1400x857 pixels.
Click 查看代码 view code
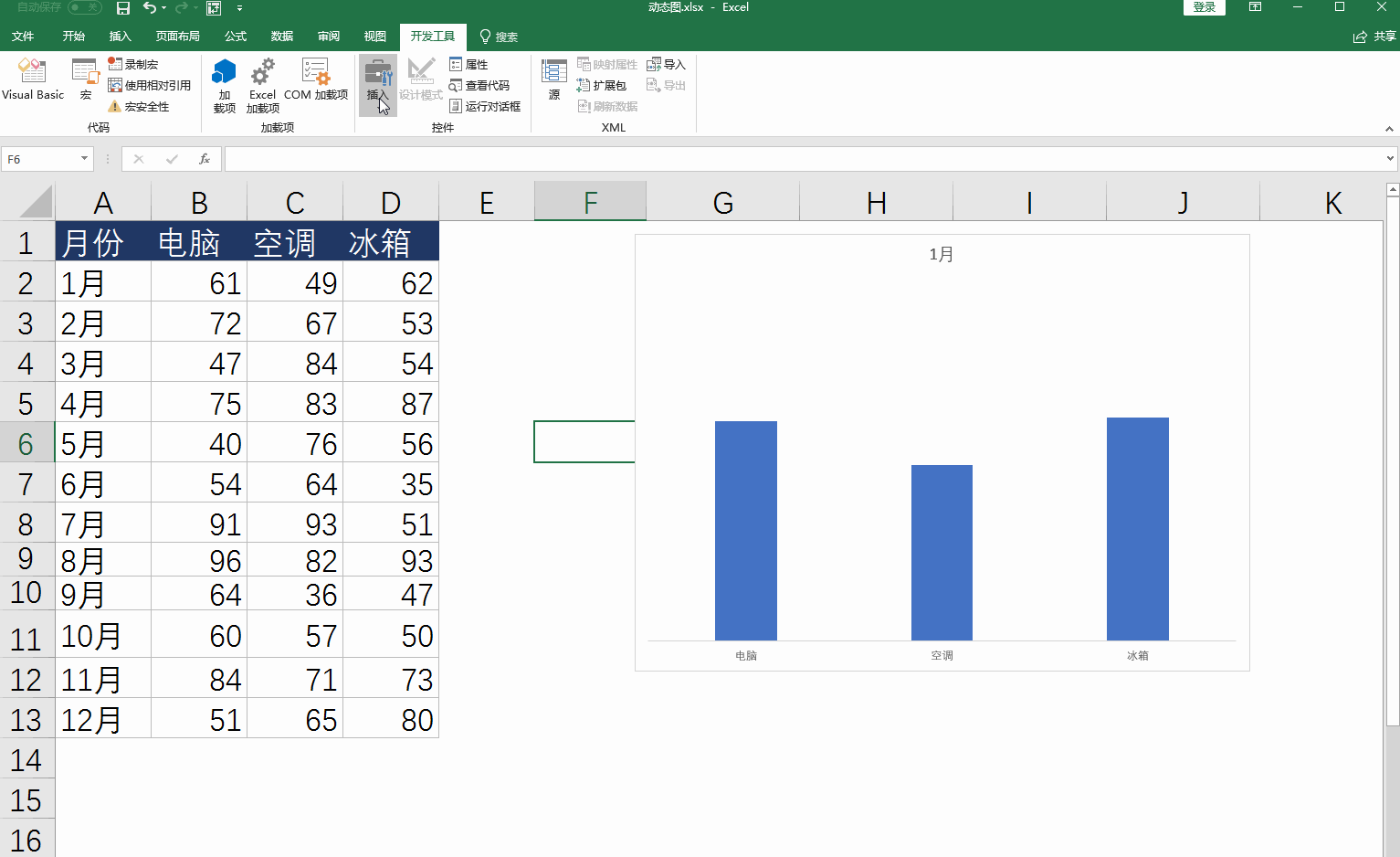coord(479,85)
